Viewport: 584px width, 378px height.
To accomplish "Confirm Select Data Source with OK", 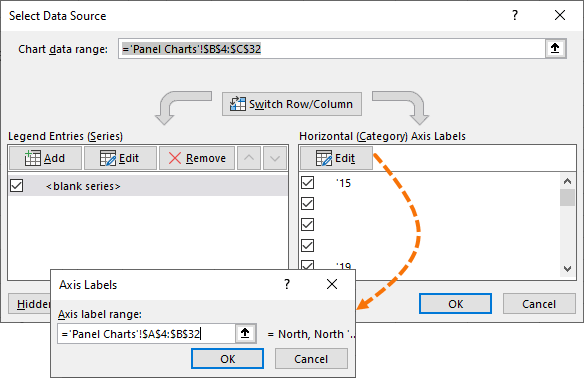I will coord(455,304).
